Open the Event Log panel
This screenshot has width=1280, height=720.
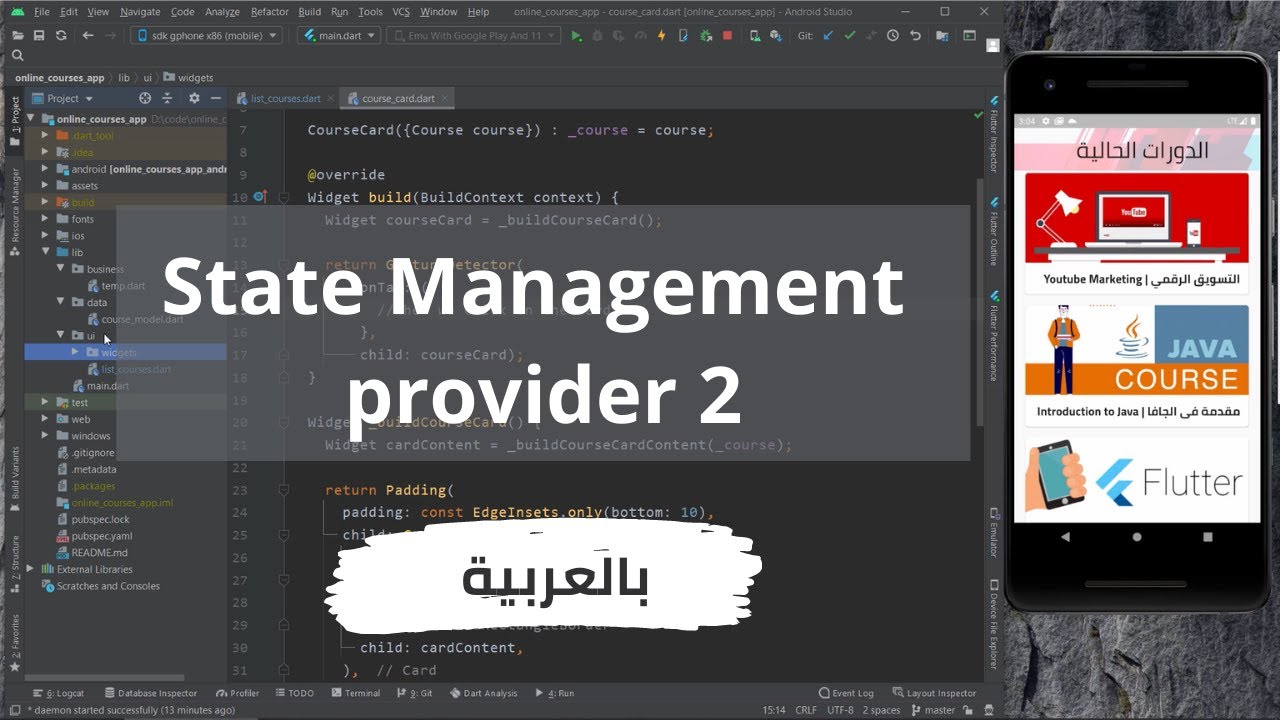[846, 693]
